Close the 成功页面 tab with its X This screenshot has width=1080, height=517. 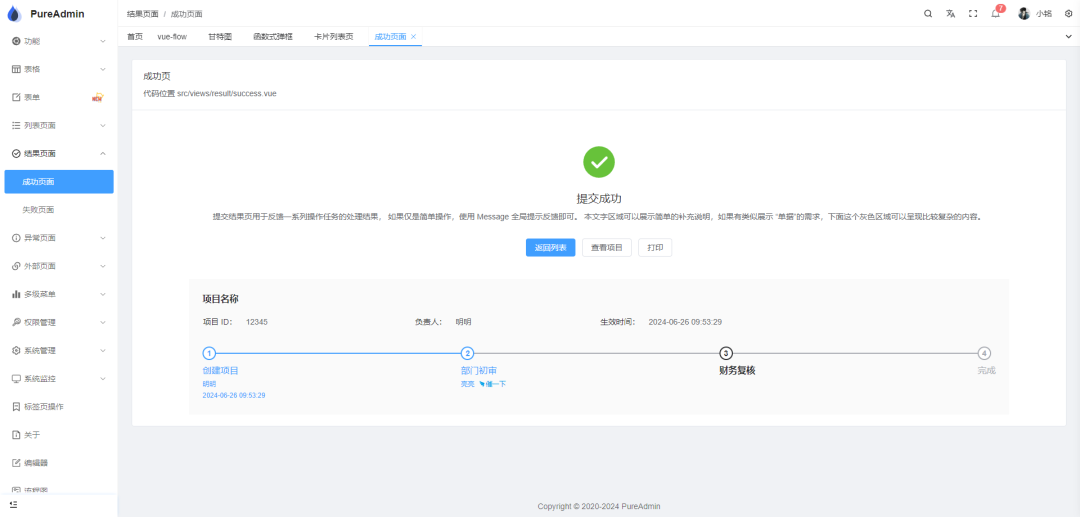(414, 36)
